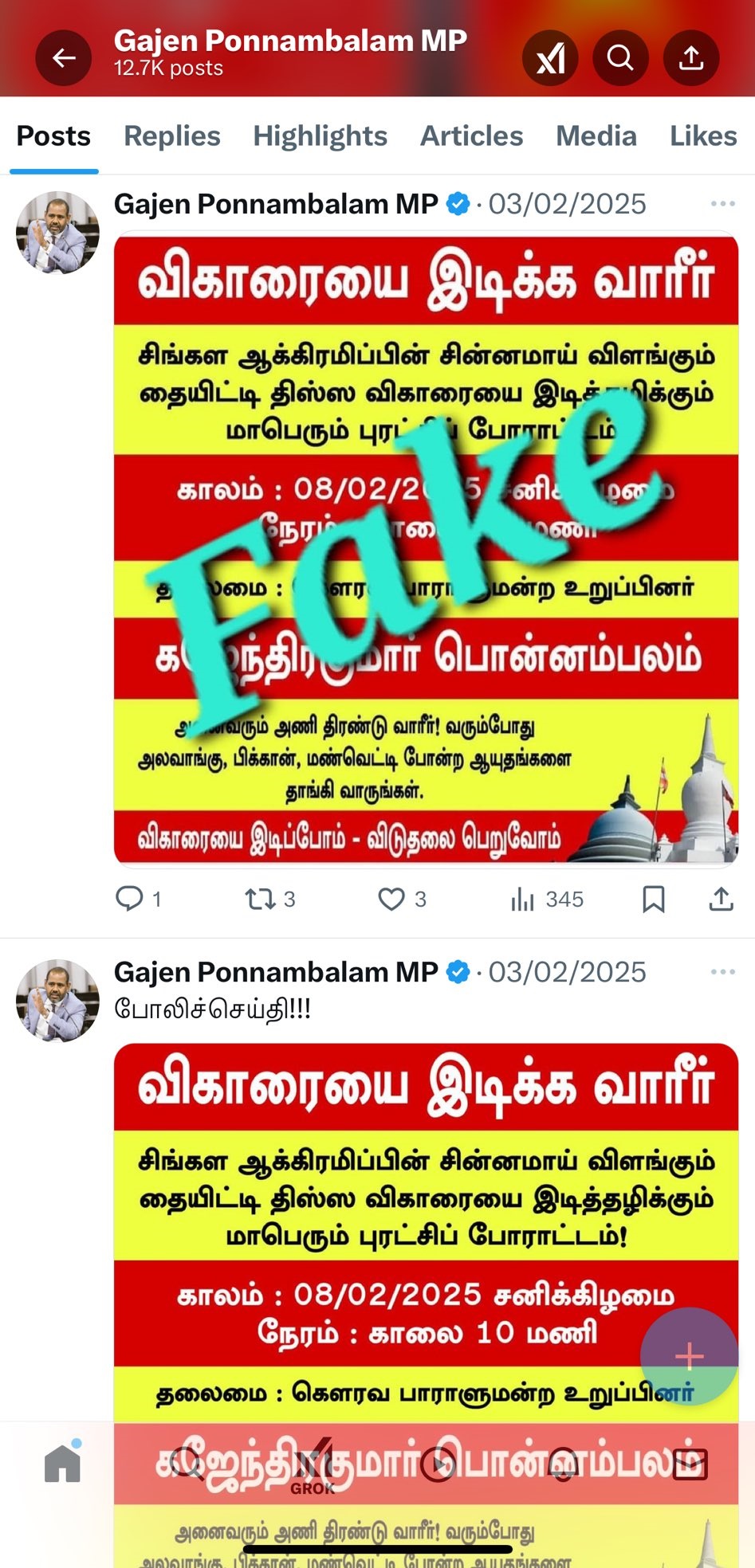Image resolution: width=755 pixels, height=1568 pixels.
Task: Repost the first Fake poster post
Action: coord(270,899)
